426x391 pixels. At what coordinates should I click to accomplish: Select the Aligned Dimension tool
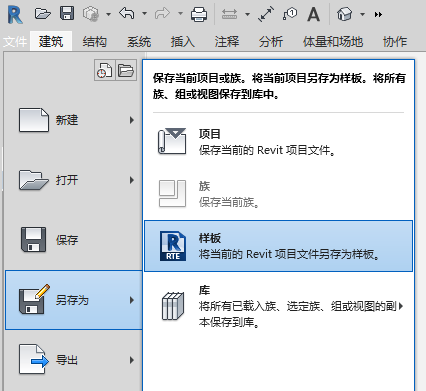point(266,14)
